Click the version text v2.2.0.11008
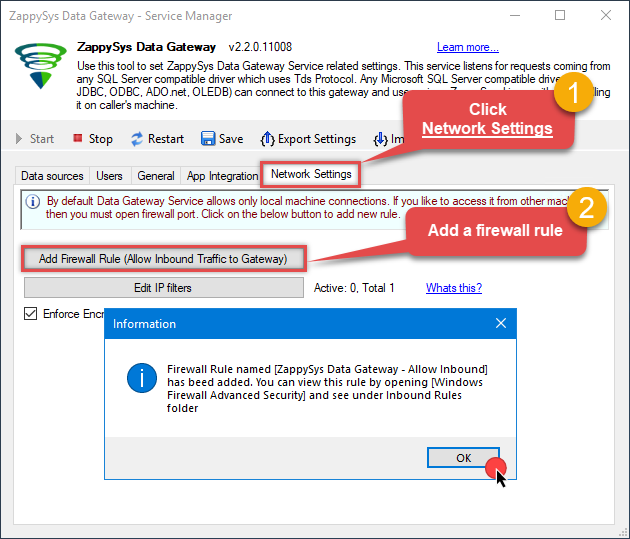Viewport: 630px width, 539px height. click(260, 47)
